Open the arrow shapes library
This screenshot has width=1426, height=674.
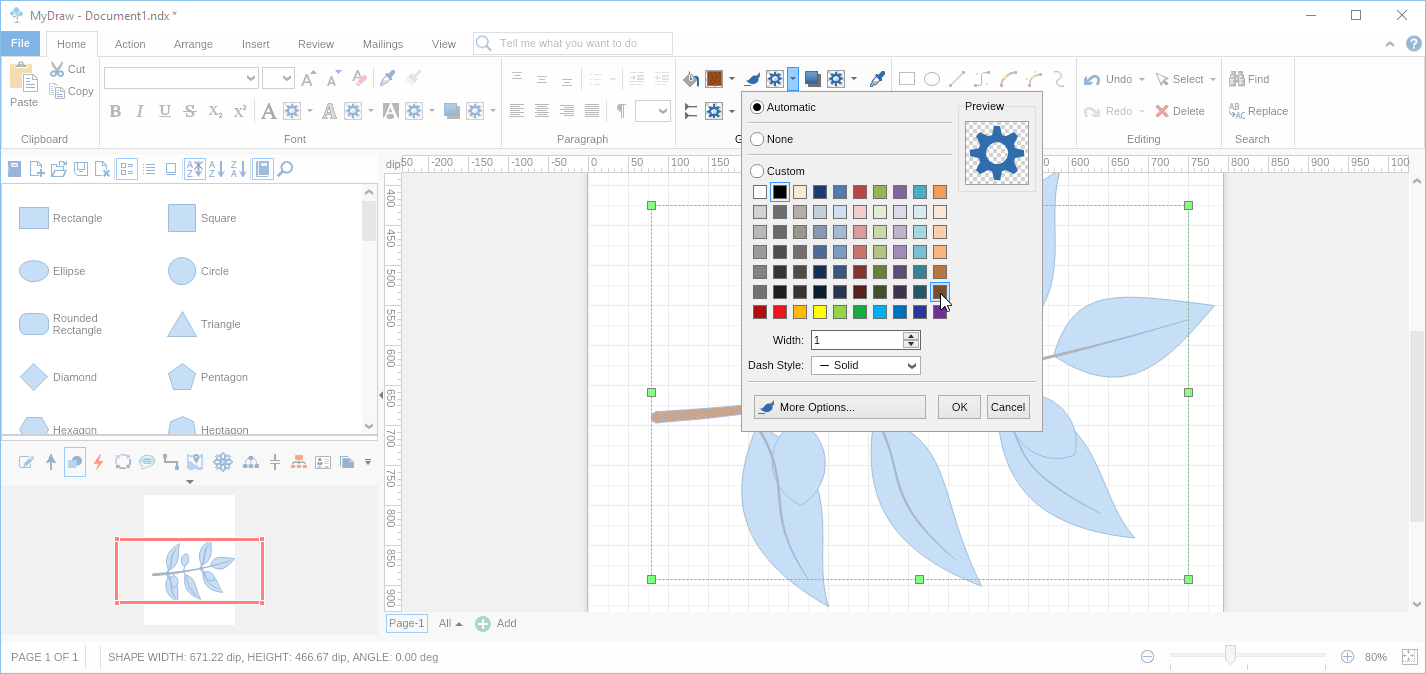[x=51, y=462]
